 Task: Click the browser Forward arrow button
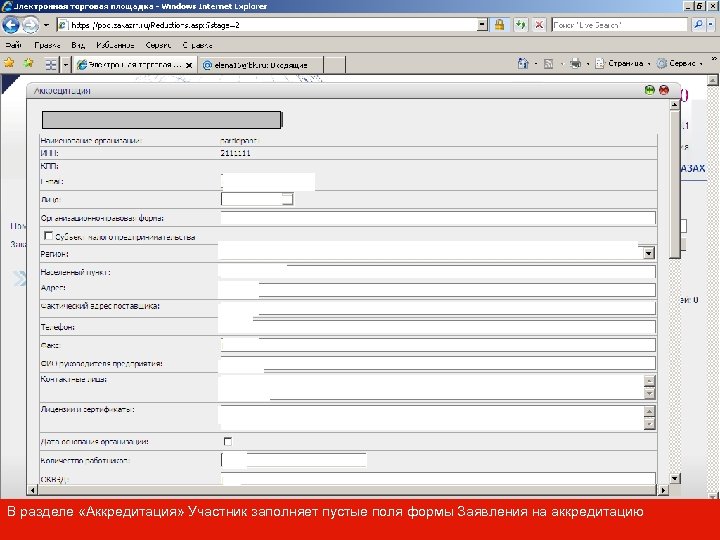[30, 25]
